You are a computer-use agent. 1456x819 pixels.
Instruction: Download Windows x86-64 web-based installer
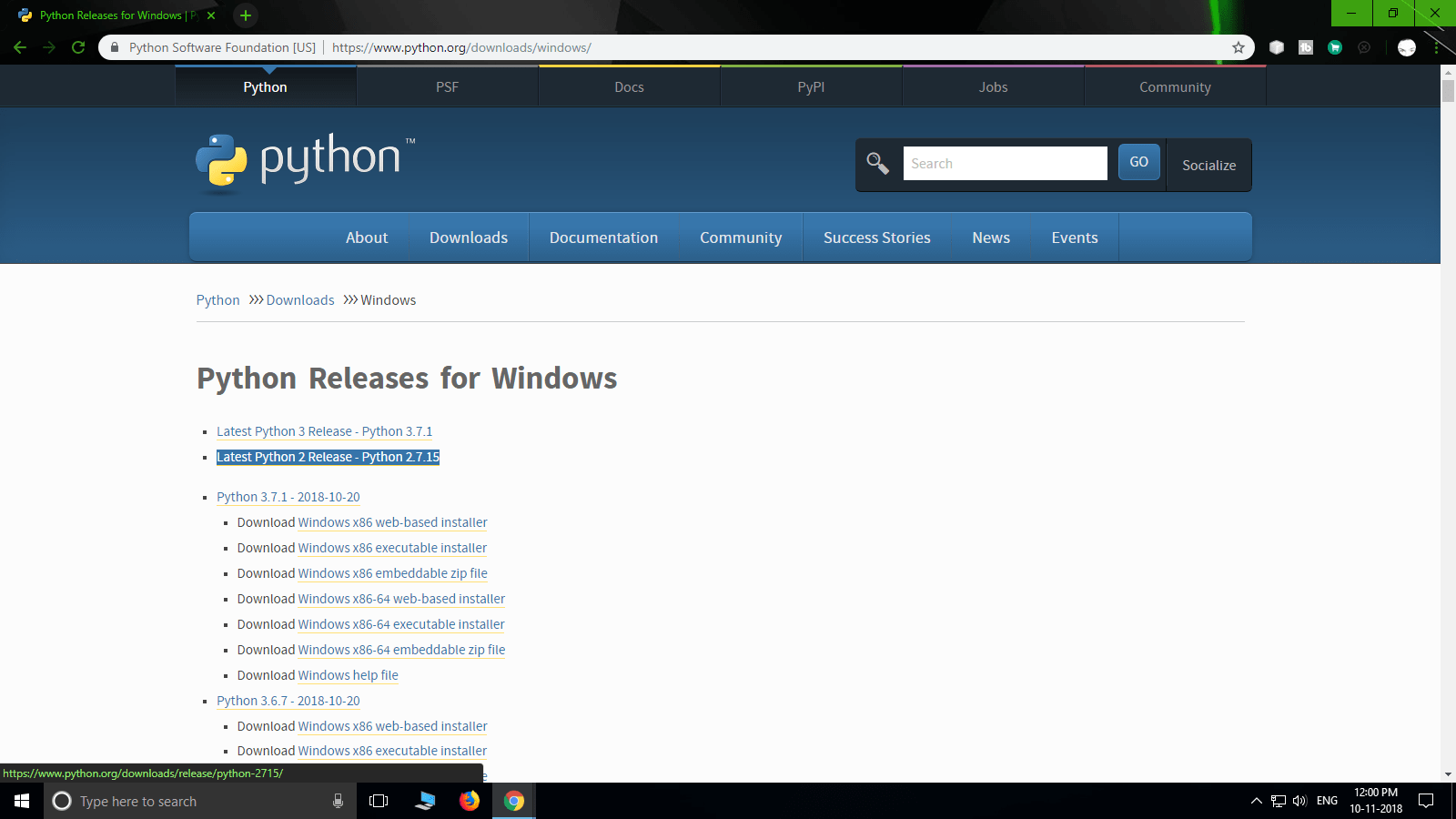[402, 599]
